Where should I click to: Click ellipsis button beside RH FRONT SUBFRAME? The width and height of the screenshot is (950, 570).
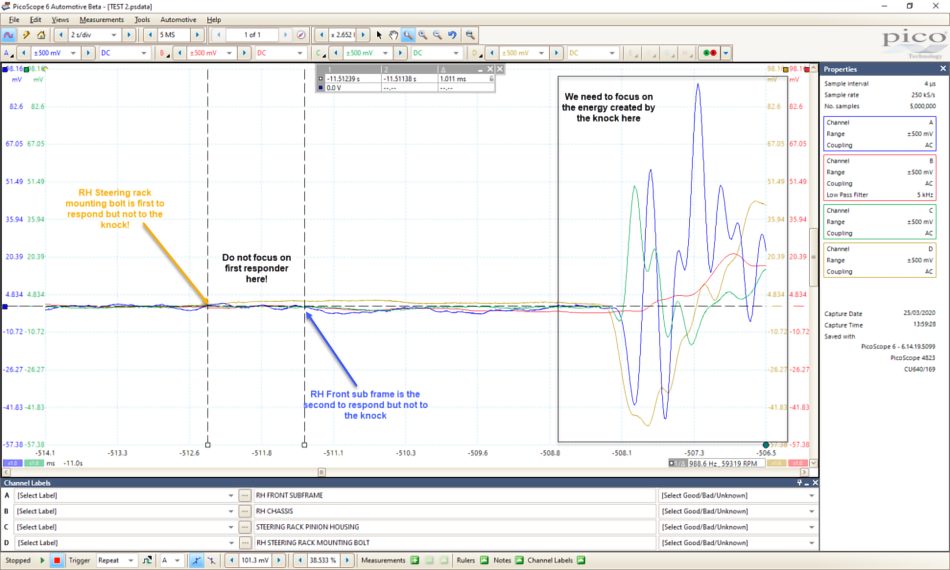click(244, 495)
